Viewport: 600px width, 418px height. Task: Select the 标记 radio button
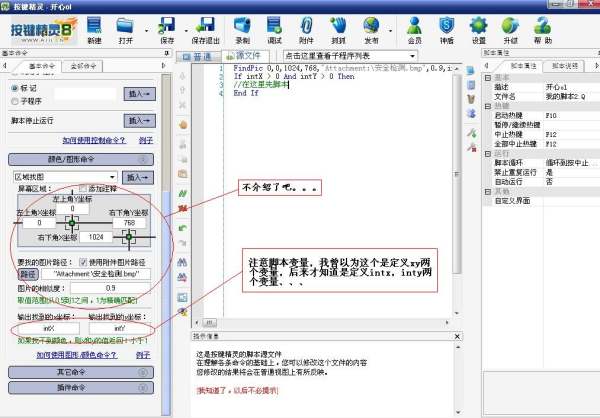14,87
